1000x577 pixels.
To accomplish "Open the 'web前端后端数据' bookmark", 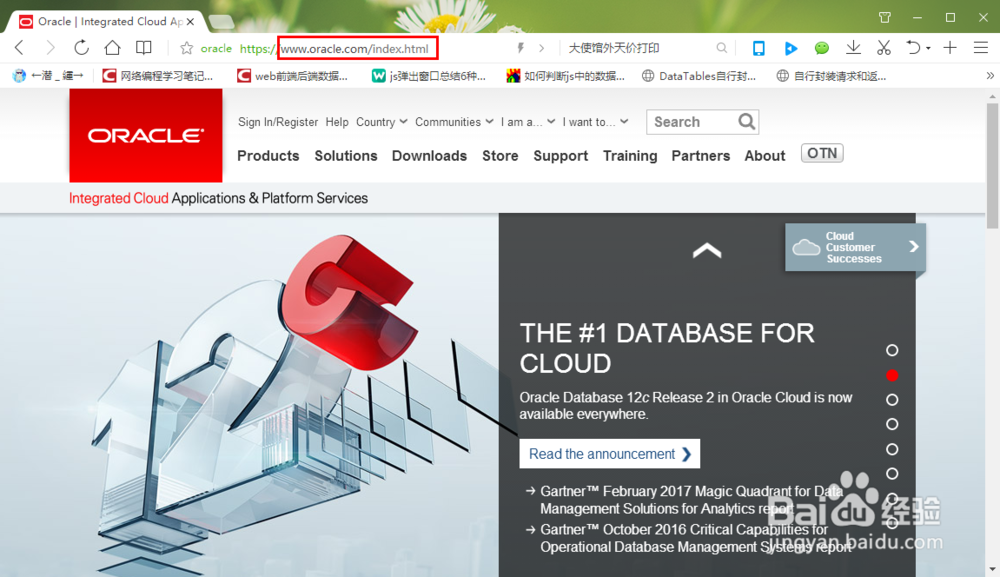I will tap(293, 76).
